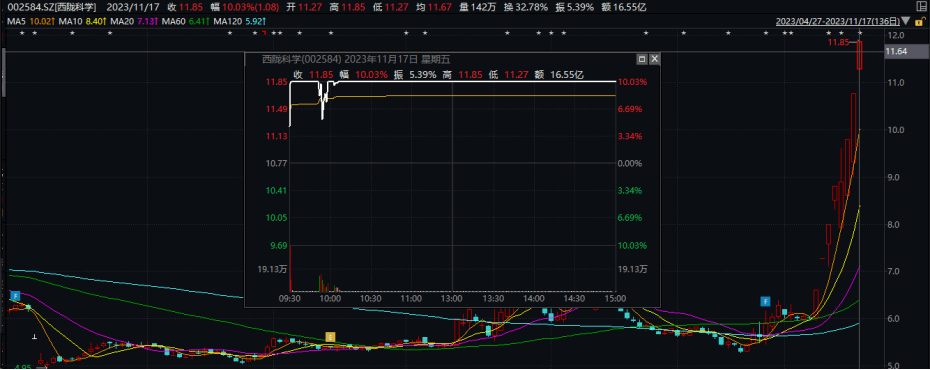Click the 10.02 MA5 value

[x=43, y=21]
